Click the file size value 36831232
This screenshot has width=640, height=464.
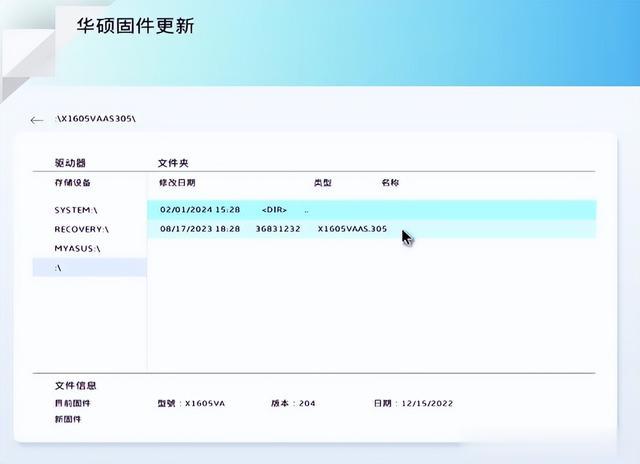point(278,229)
